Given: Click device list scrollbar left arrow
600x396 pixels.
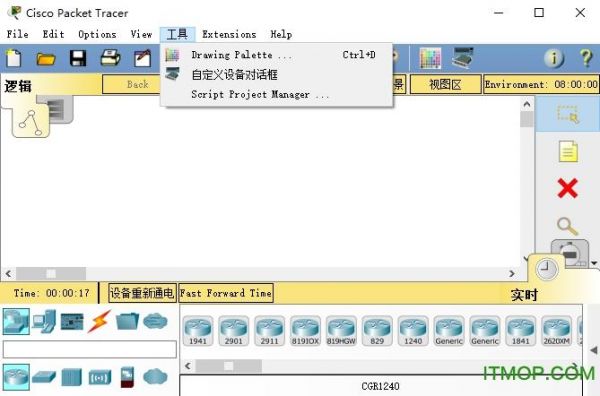Looking at the screenshot, I should pyautogui.click(x=188, y=366).
